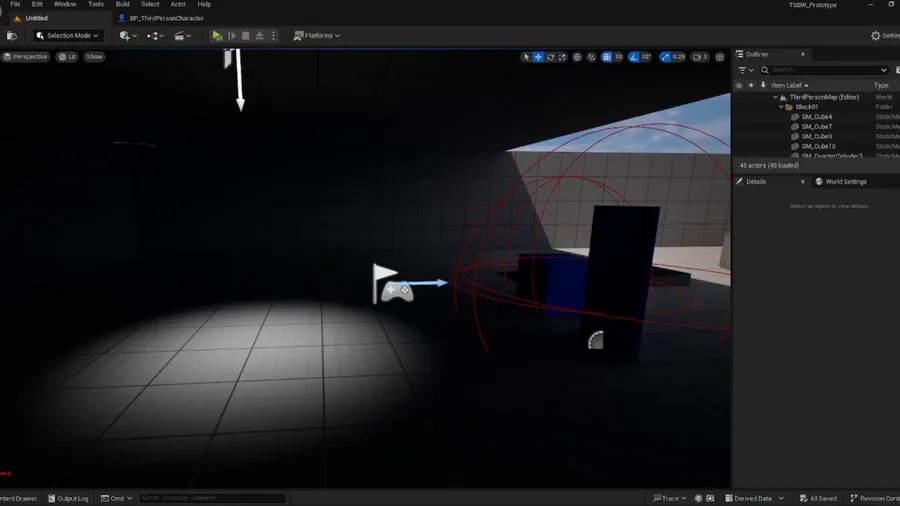
Task: Collapse the ThirdPersonMap (Editor) tree node
Action: 775,98
